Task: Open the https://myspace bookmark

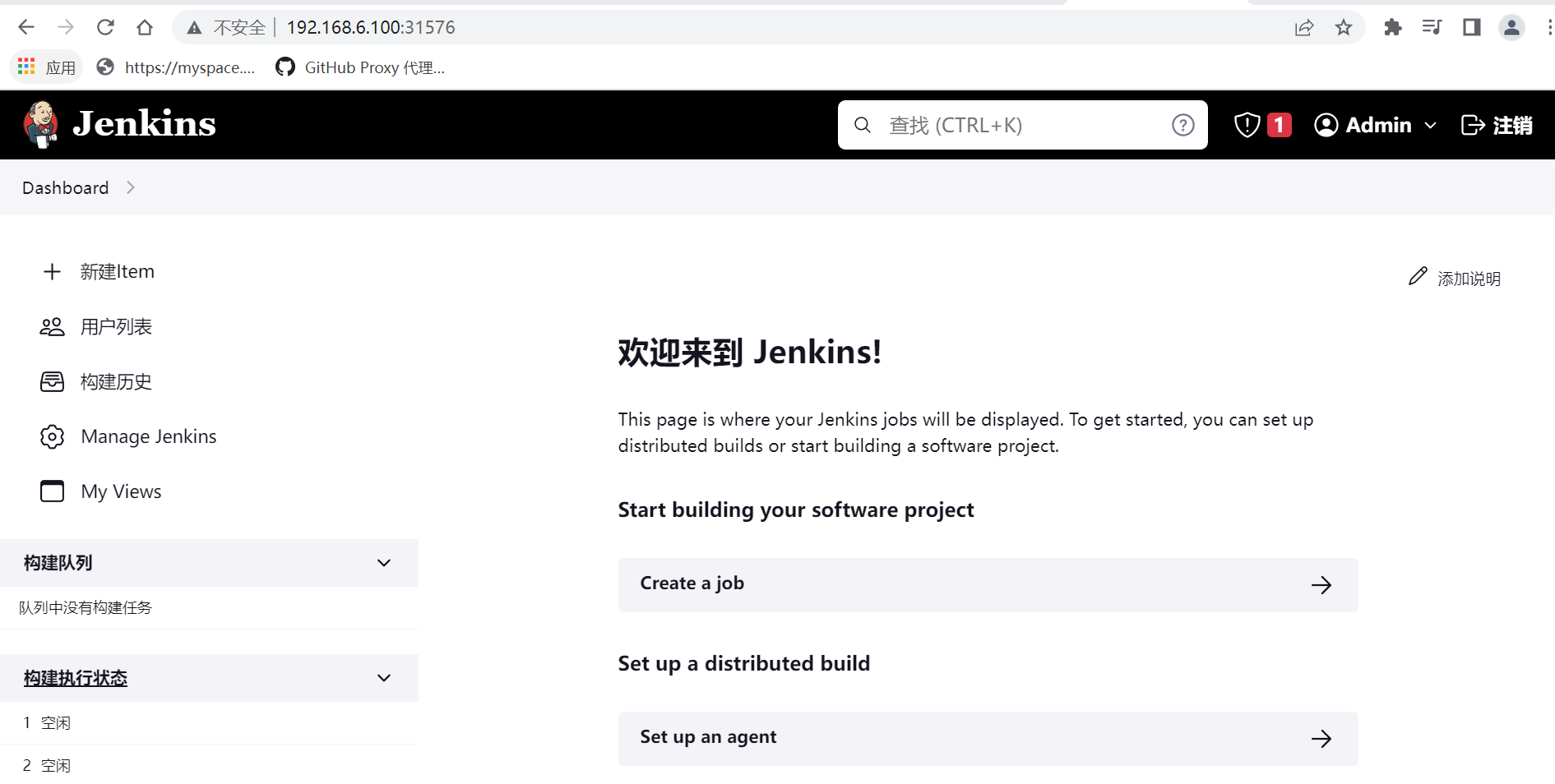Action: coord(176,67)
